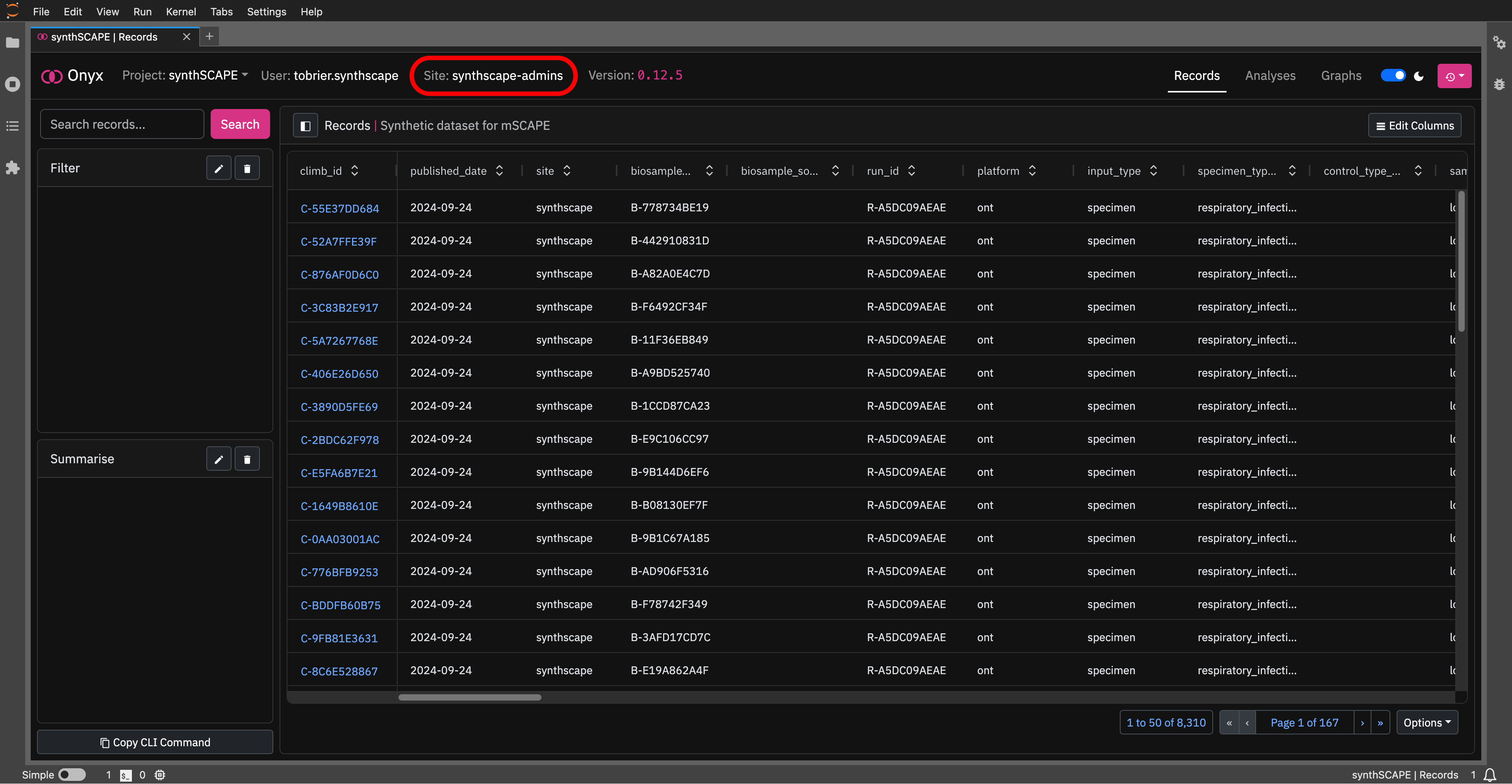Screen dimensions: 1512x784
Task: Click the terminal icon in status bar
Action: tap(126, 775)
